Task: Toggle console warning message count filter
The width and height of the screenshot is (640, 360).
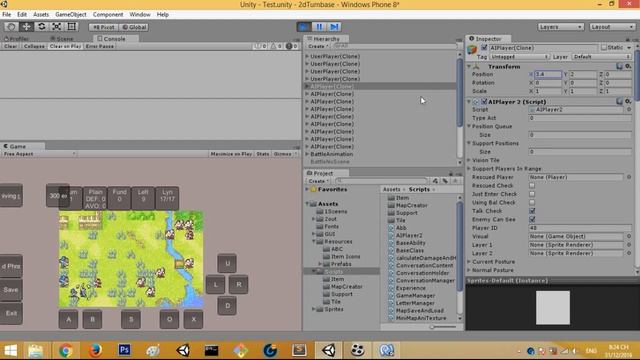Action: pos(276,46)
